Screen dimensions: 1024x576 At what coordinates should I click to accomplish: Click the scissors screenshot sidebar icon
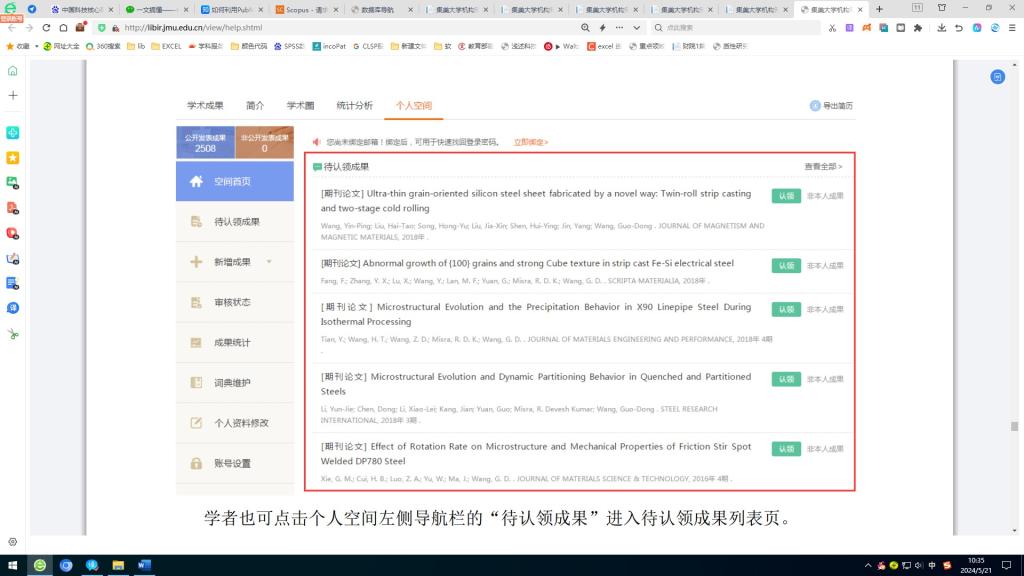coord(12,334)
